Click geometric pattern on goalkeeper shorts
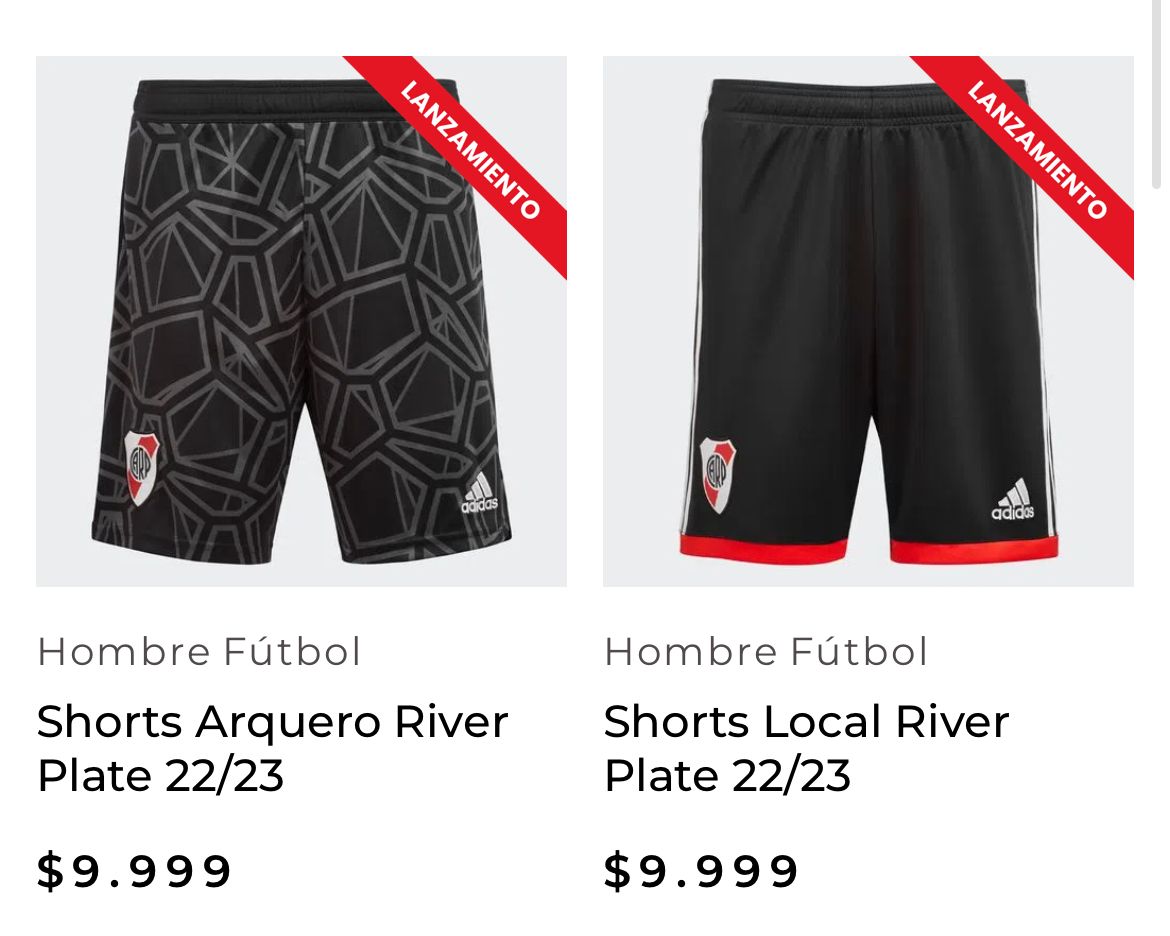The height and width of the screenshot is (936, 1170). pos(298,313)
